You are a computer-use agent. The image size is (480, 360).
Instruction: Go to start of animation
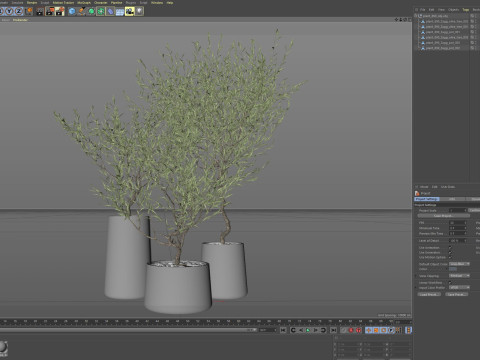(x=283, y=330)
